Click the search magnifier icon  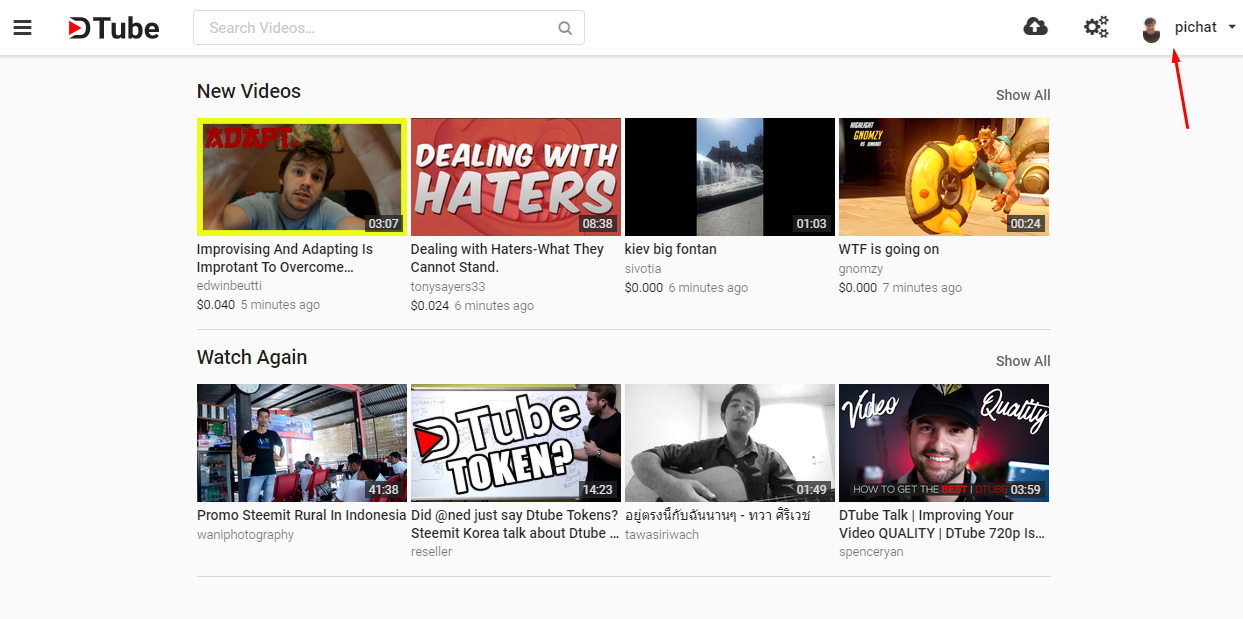565,28
